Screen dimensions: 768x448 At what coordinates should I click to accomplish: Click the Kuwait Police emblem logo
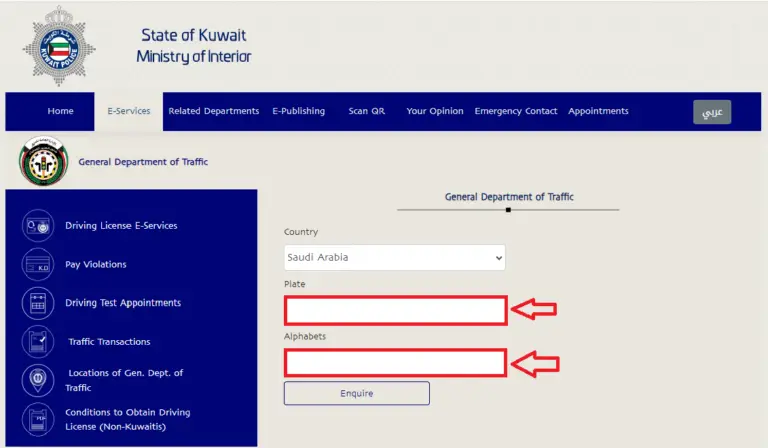(x=59, y=47)
